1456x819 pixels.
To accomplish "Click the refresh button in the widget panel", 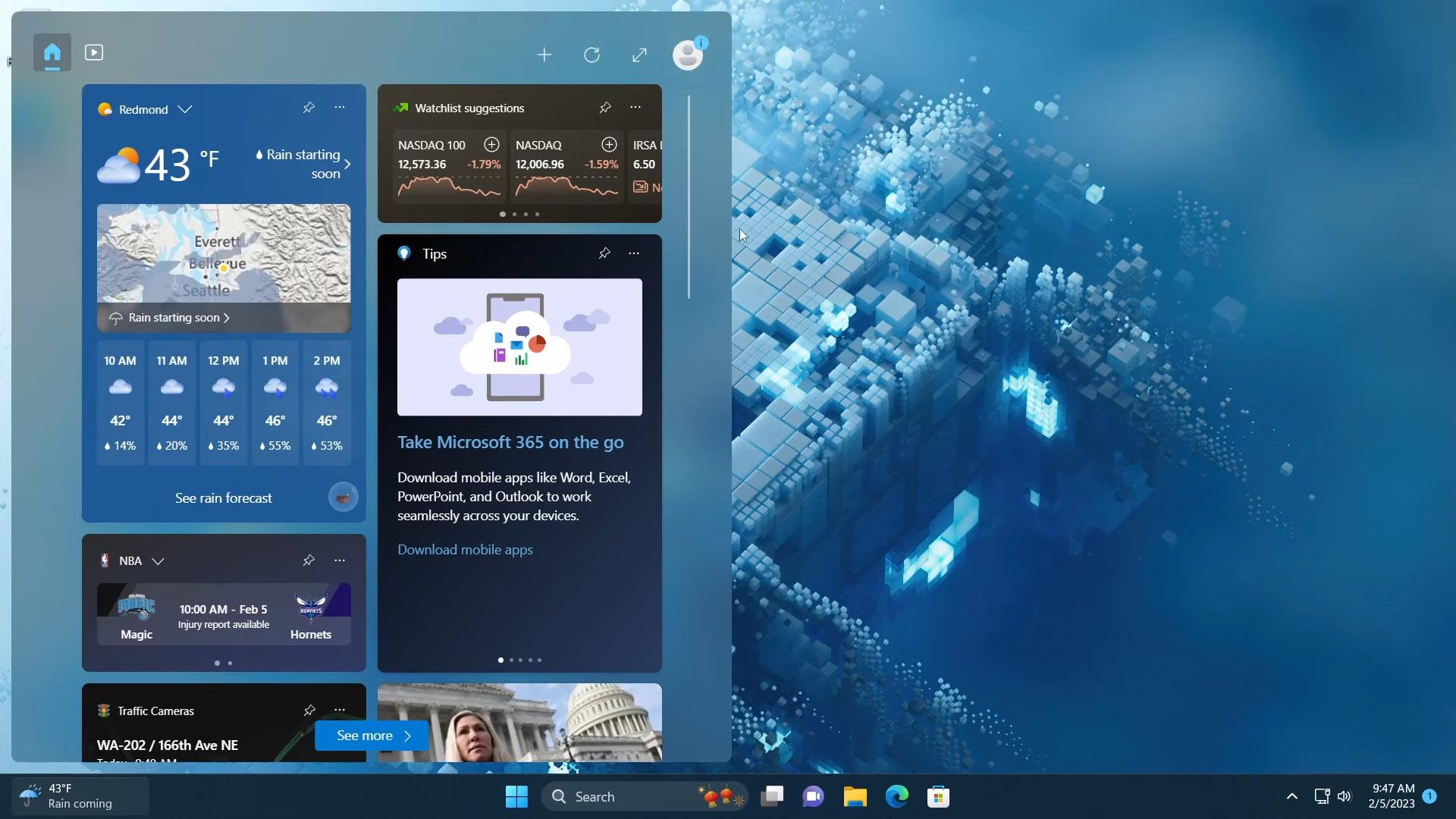I will pos(592,53).
